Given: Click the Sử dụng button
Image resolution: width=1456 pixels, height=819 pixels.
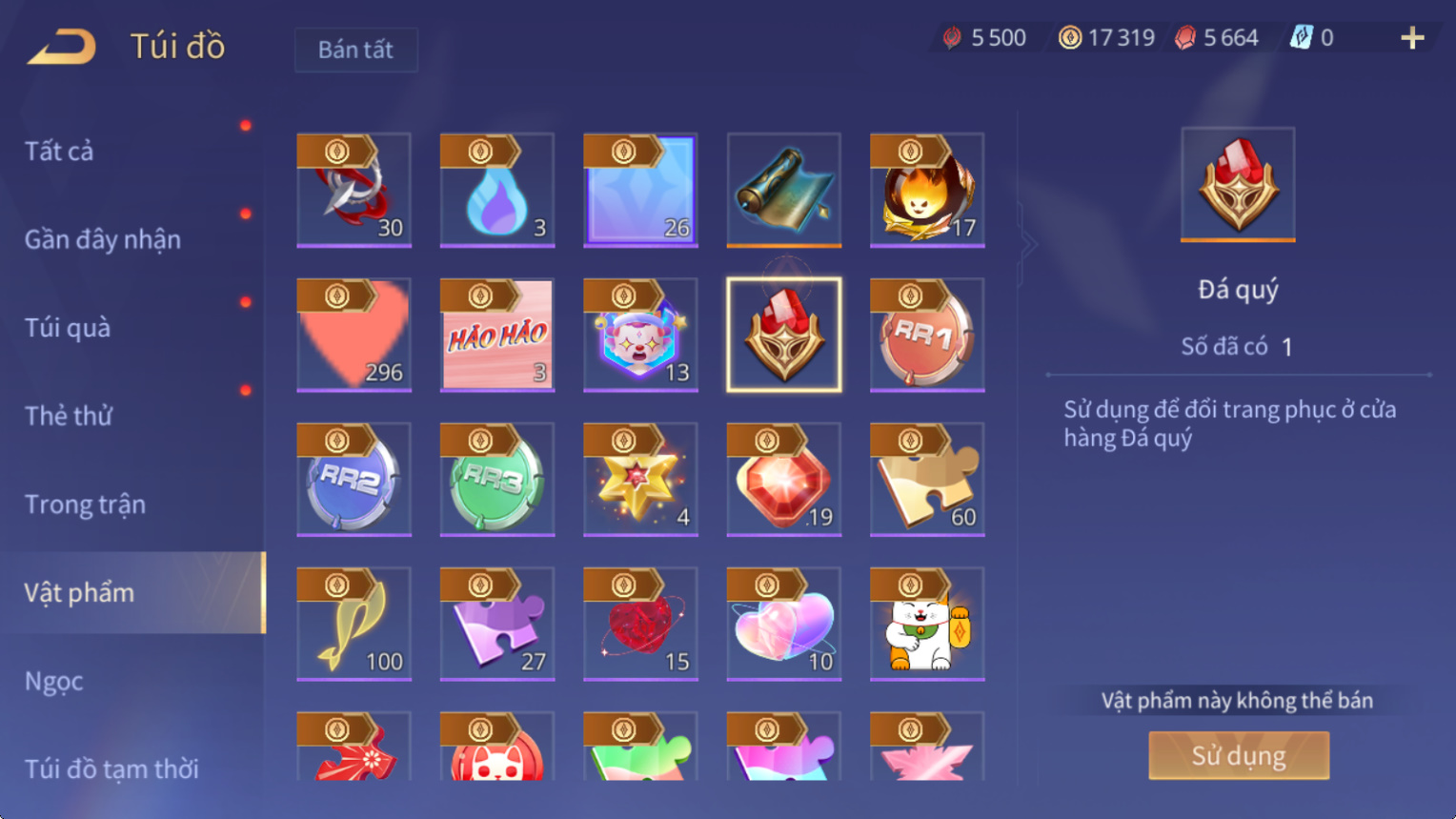Looking at the screenshot, I should click(x=1238, y=755).
